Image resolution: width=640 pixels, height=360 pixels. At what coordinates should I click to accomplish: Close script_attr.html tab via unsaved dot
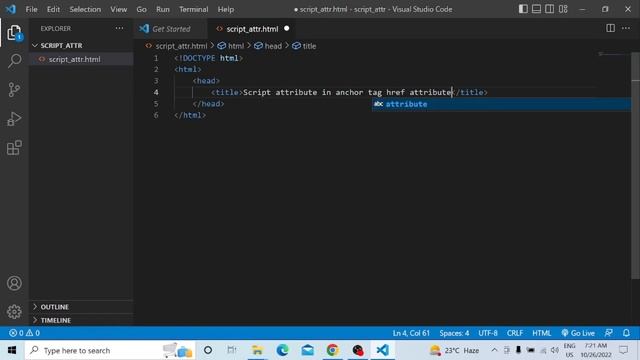click(287, 29)
